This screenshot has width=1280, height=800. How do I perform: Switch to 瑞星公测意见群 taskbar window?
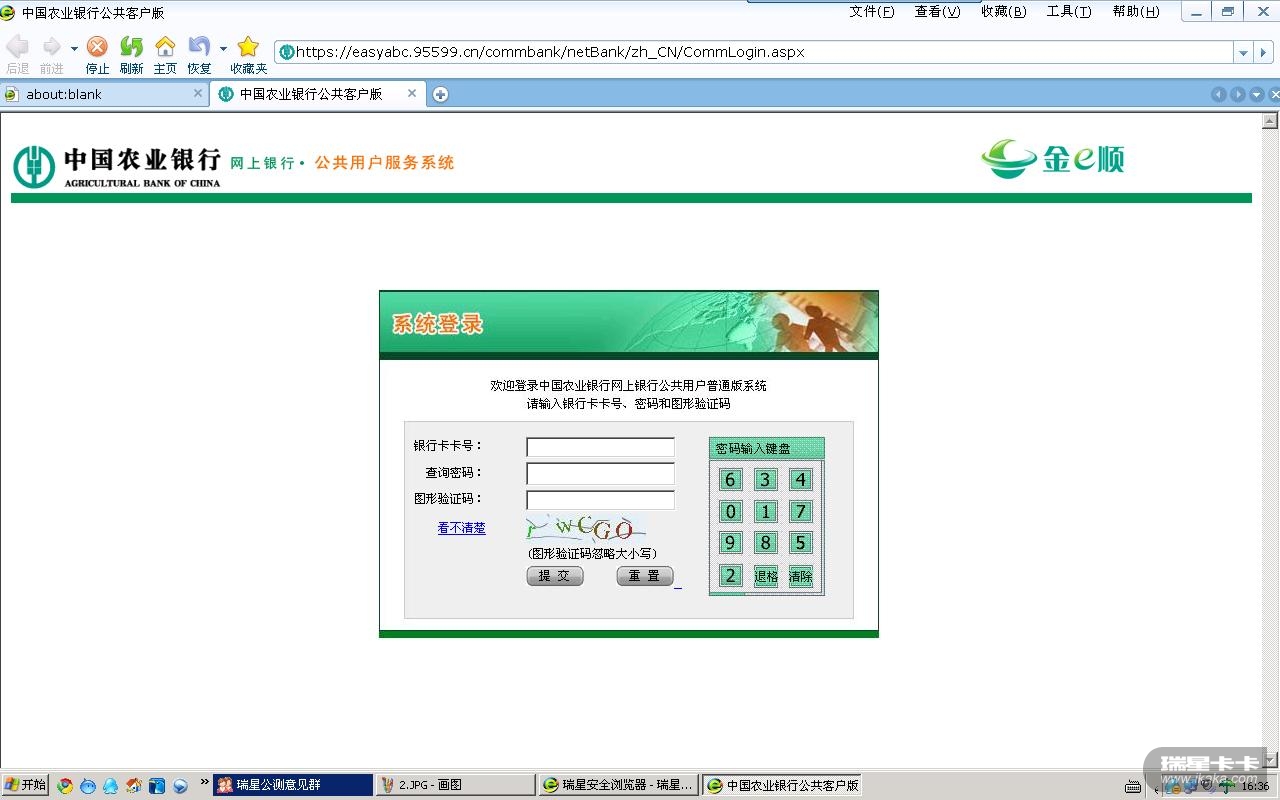click(293, 785)
